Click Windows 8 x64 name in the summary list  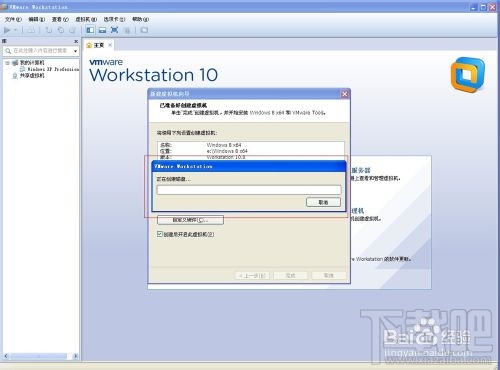coord(224,145)
